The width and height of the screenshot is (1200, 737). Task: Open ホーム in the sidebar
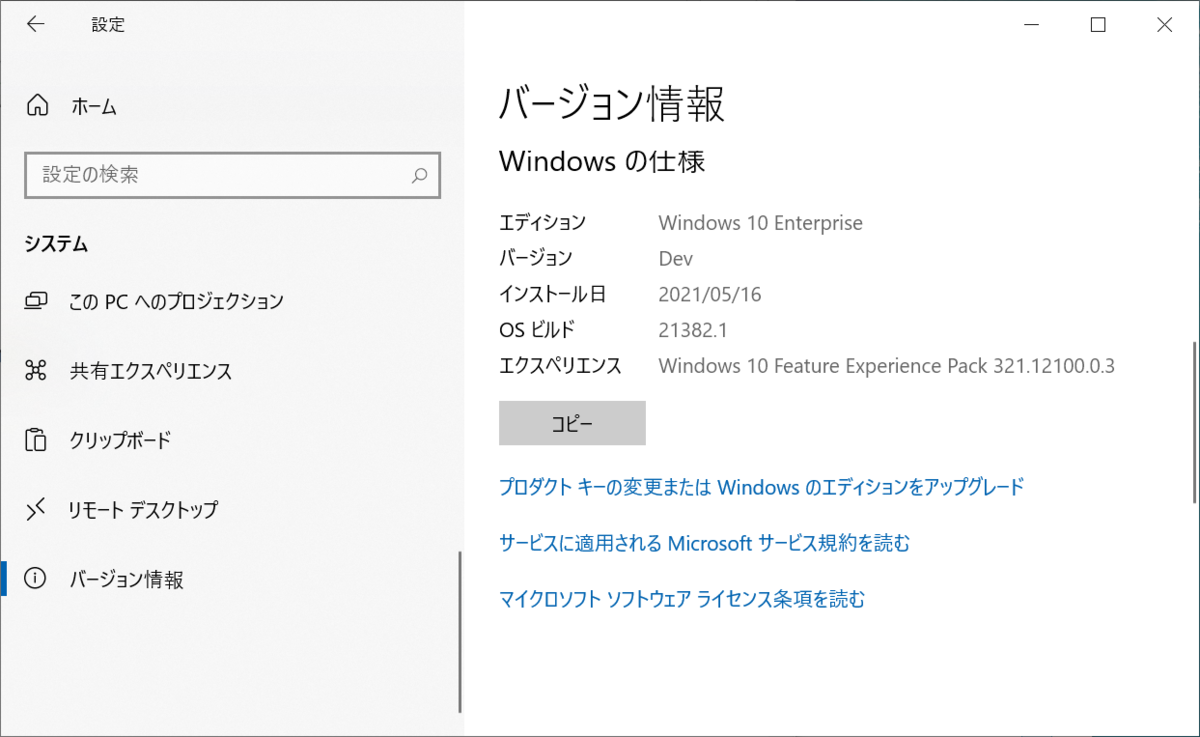pyautogui.click(x=232, y=106)
